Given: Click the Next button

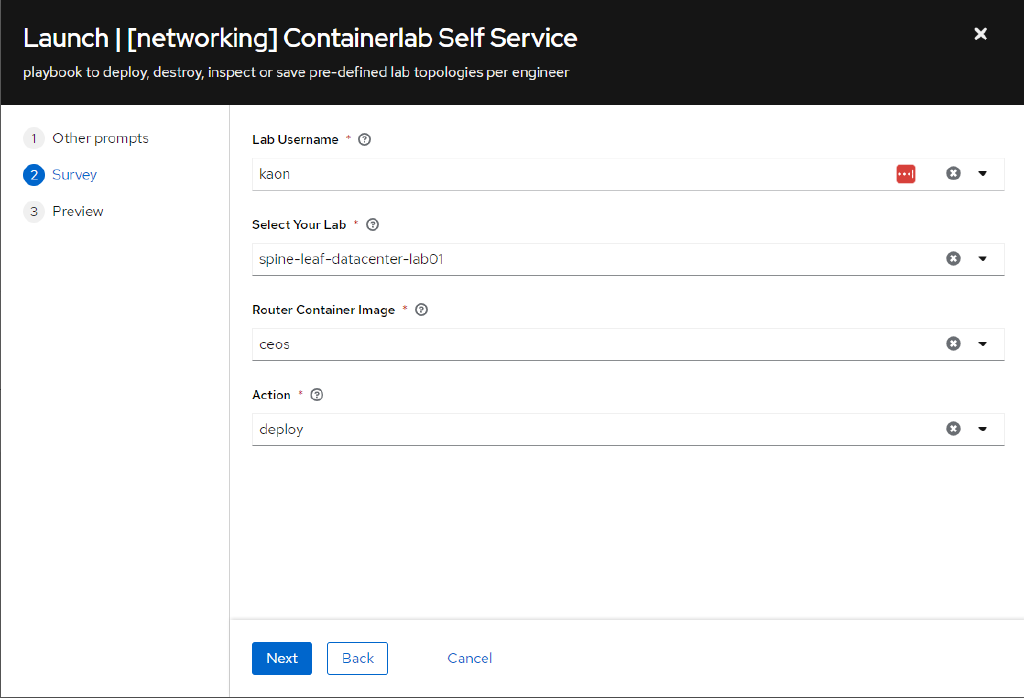Looking at the screenshot, I should 281,658.
